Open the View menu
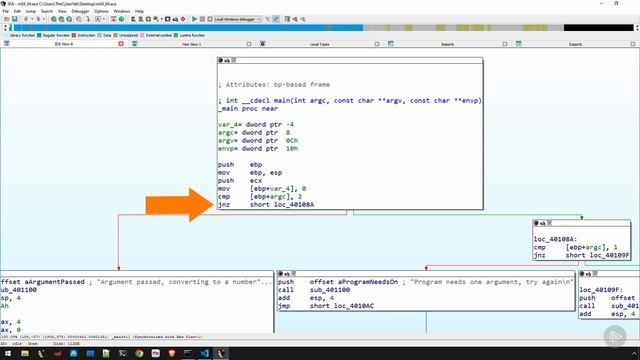 point(62,11)
